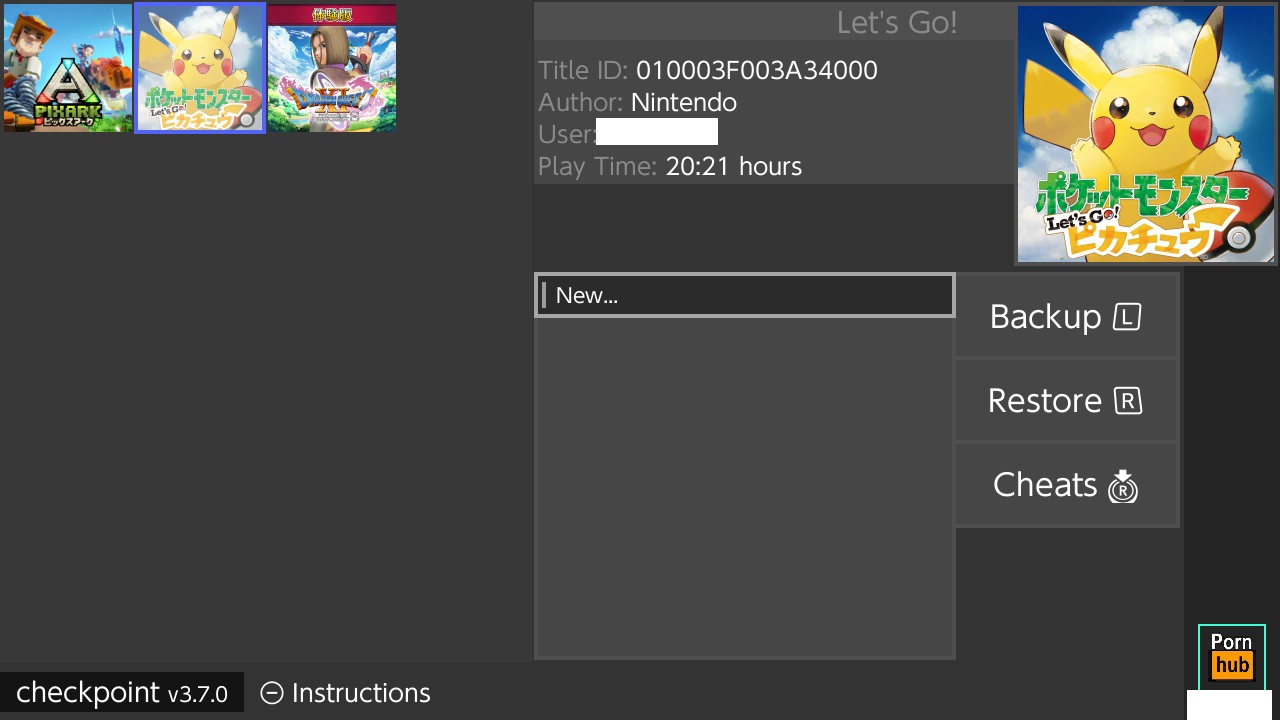The image size is (1280, 720).
Task: Click the Let's Go! title header
Action: click(897, 22)
